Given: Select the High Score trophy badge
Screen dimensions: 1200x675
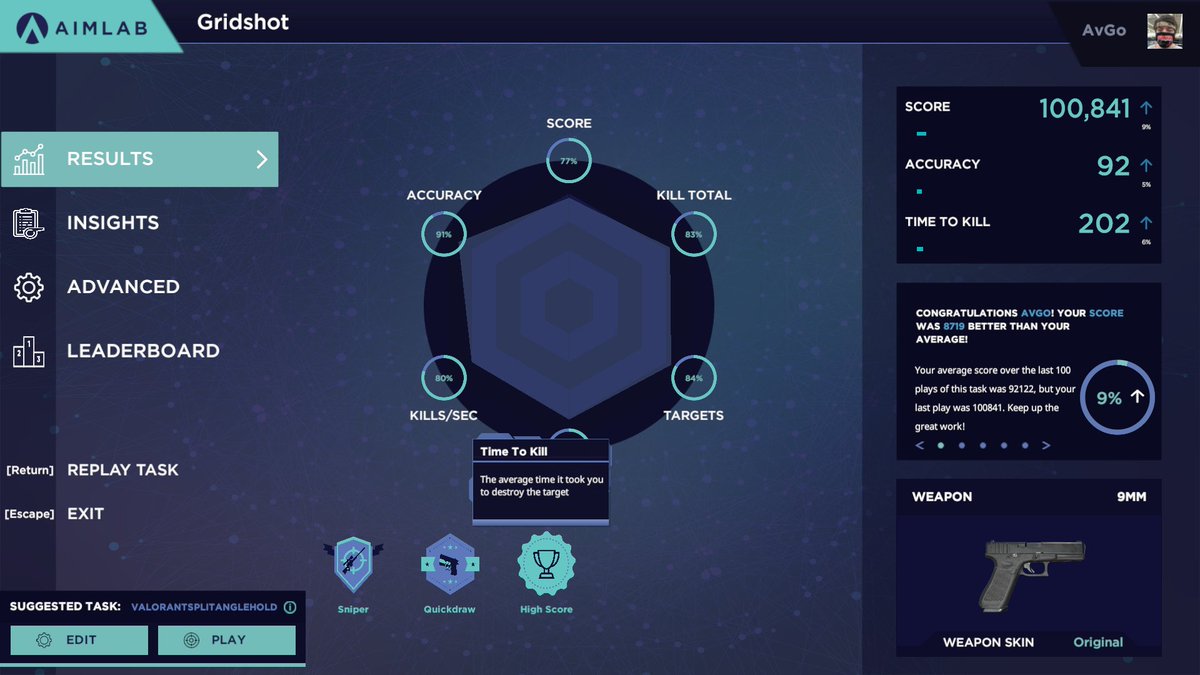Looking at the screenshot, I should click(546, 563).
